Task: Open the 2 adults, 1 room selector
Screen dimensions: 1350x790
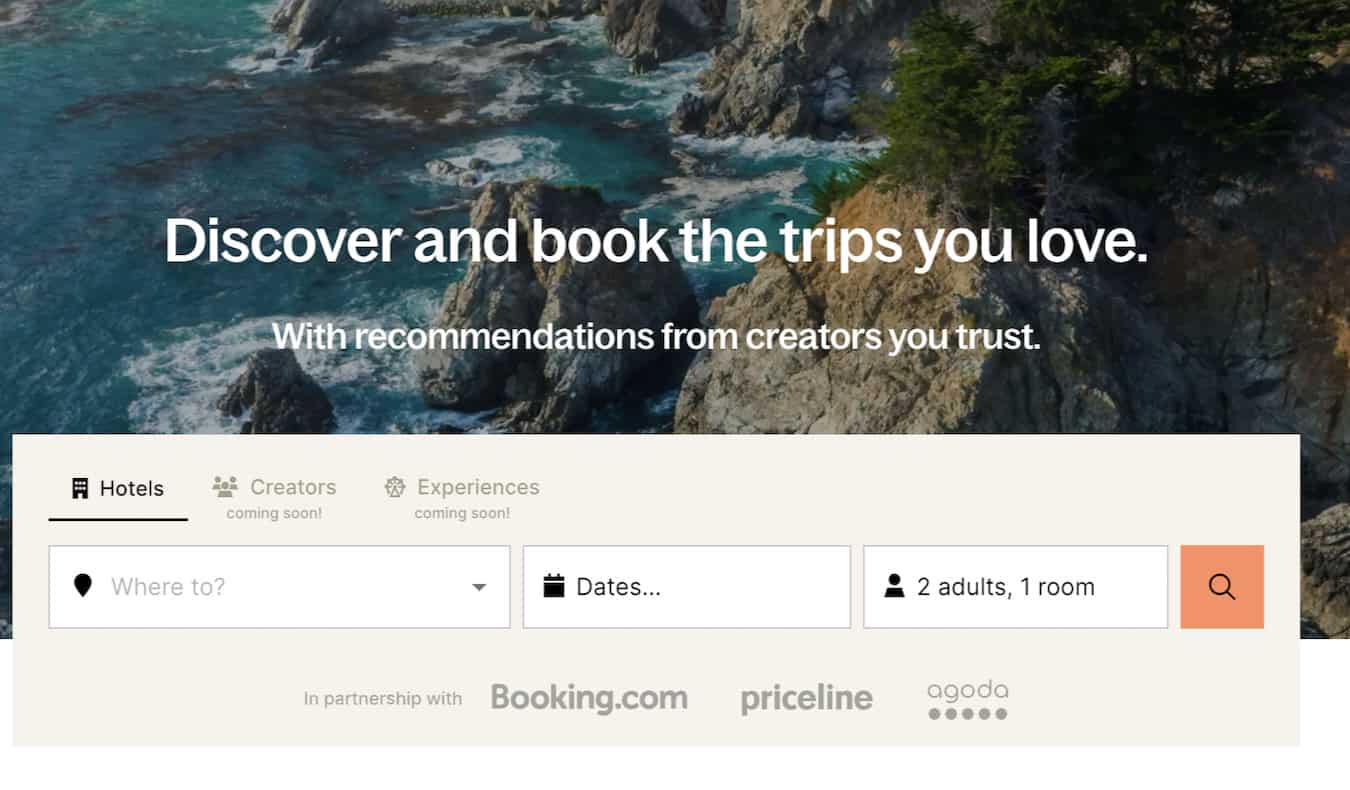Action: (x=1015, y=587)
